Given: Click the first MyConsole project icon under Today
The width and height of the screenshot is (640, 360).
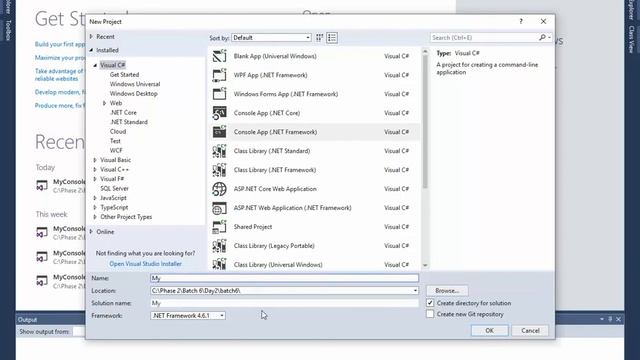Looking at the screenshot, I should click(x=42, y=186).
